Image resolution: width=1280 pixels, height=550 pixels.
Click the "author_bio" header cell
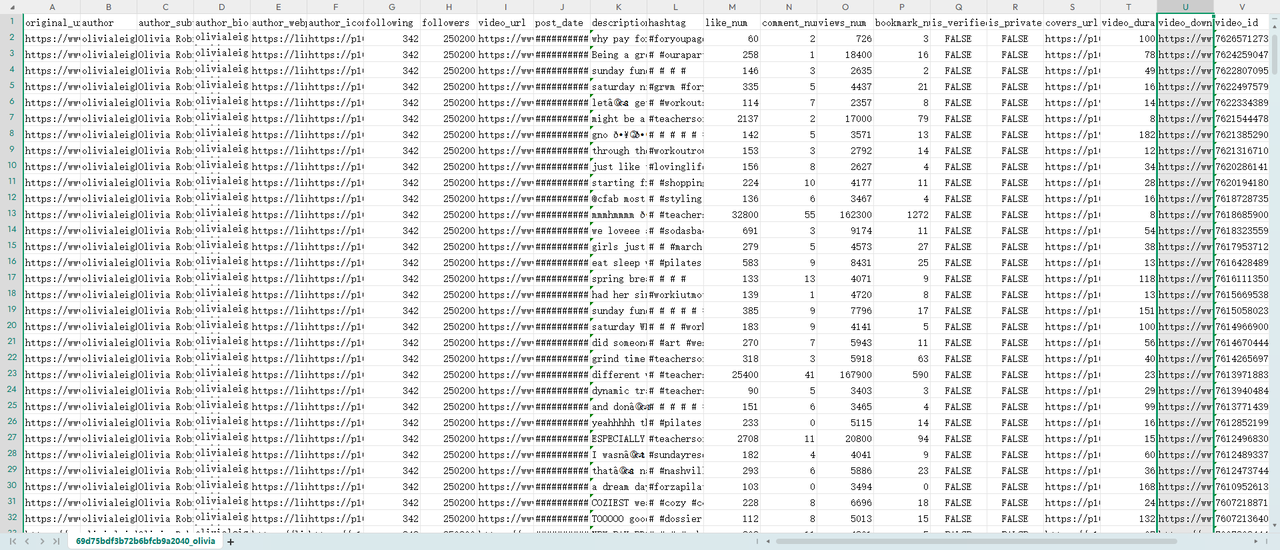coord(222,22)
